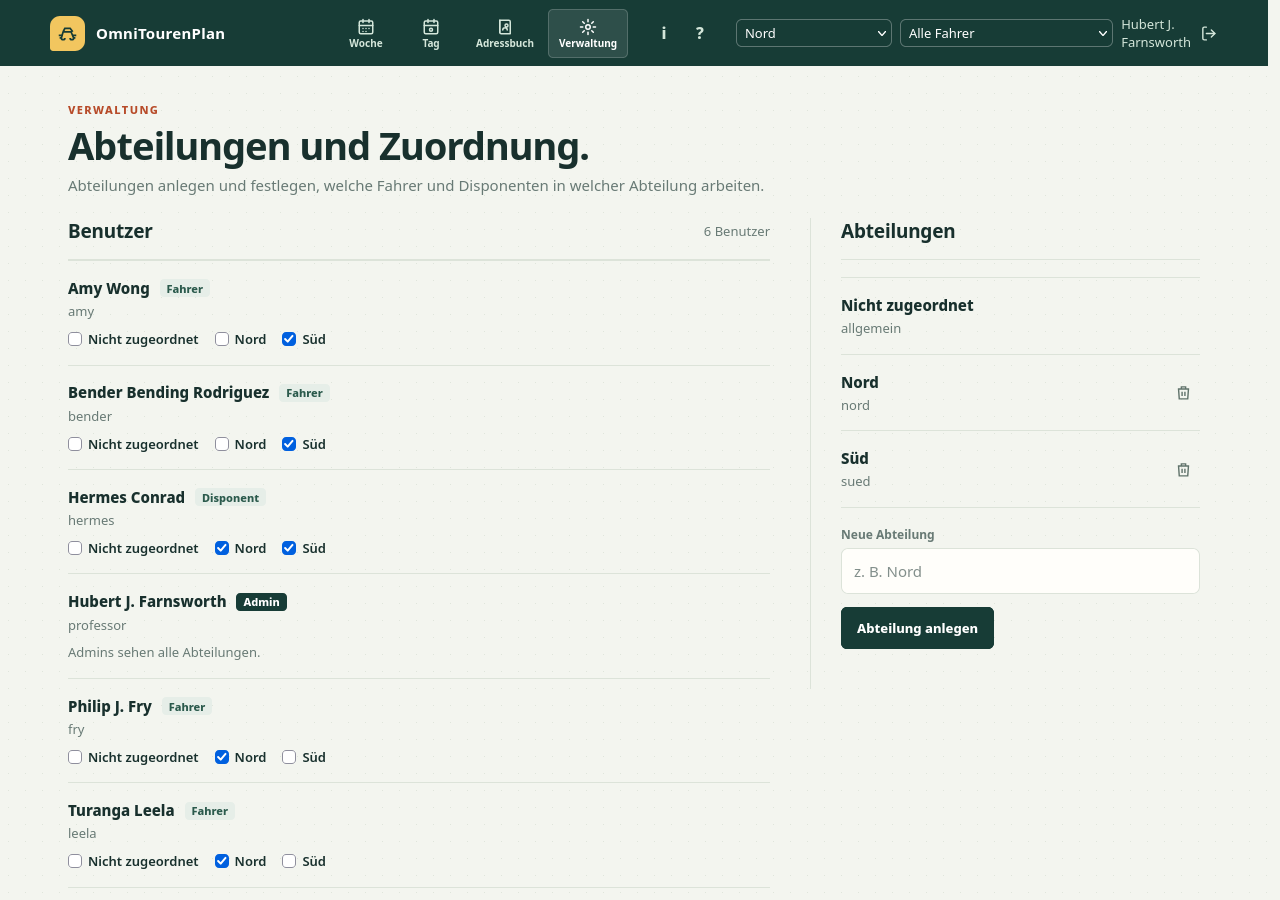Screen dimensions: 1280x900
Task: Delete the Nord department with trash icon
Action: click(x=1183, y=393)
